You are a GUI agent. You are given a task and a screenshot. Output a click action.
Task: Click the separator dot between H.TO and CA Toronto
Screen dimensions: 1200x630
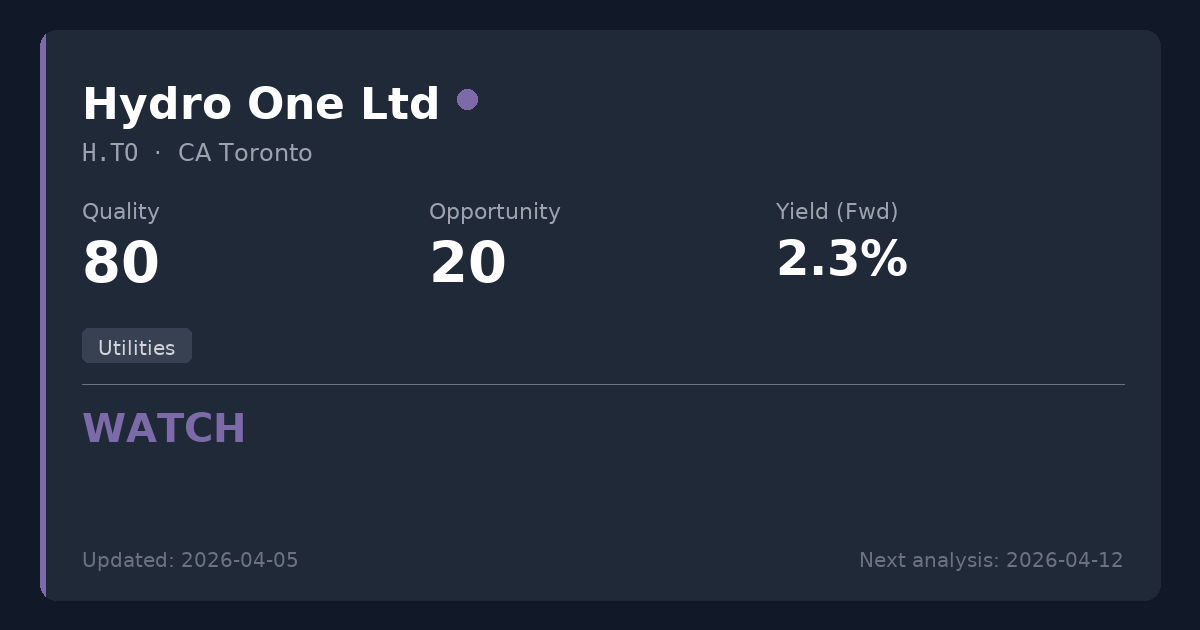(158, 153)
